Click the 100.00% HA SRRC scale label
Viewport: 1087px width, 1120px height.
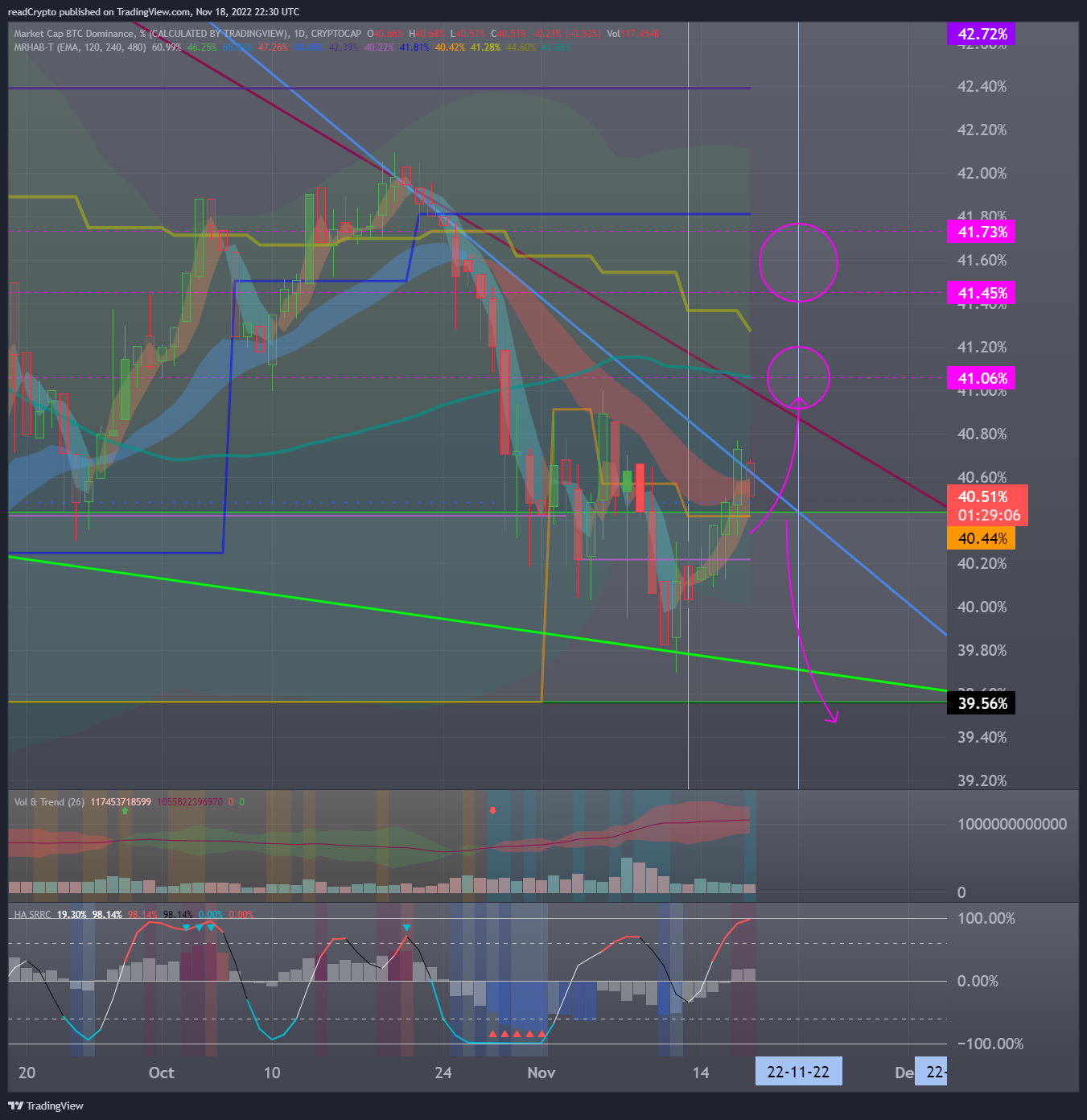point(986,918)
